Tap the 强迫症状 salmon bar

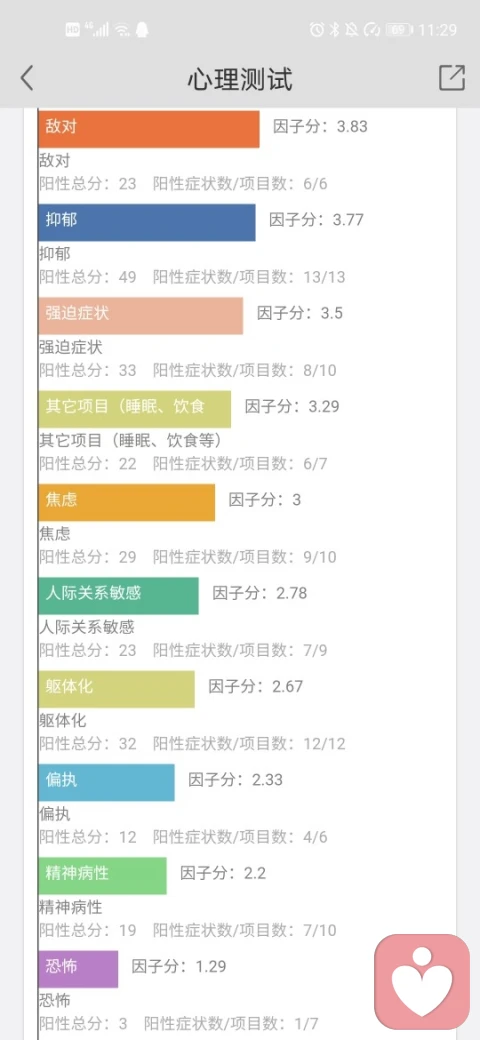tap(141, 316)
